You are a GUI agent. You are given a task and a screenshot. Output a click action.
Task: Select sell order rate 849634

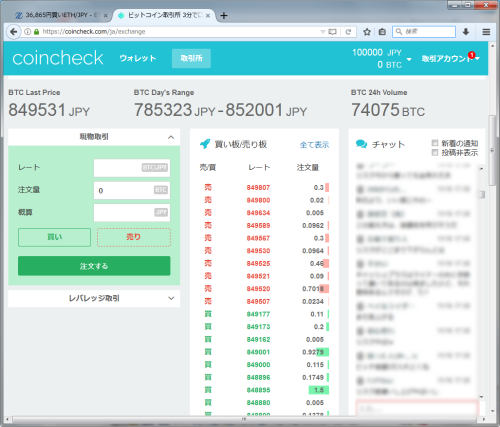(x=258, y=213)
